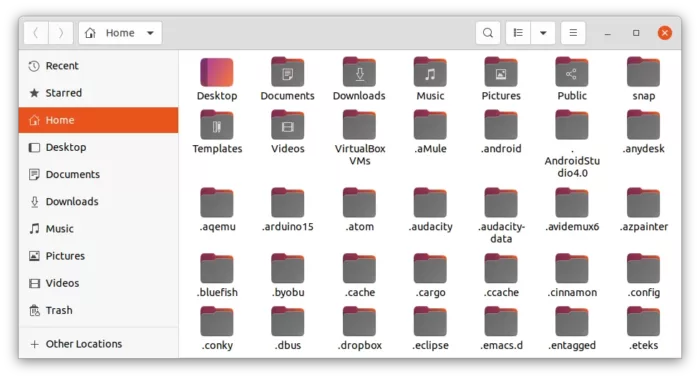Select the Public folder icon
Viewport: 700px width, 379px height.
572,72
